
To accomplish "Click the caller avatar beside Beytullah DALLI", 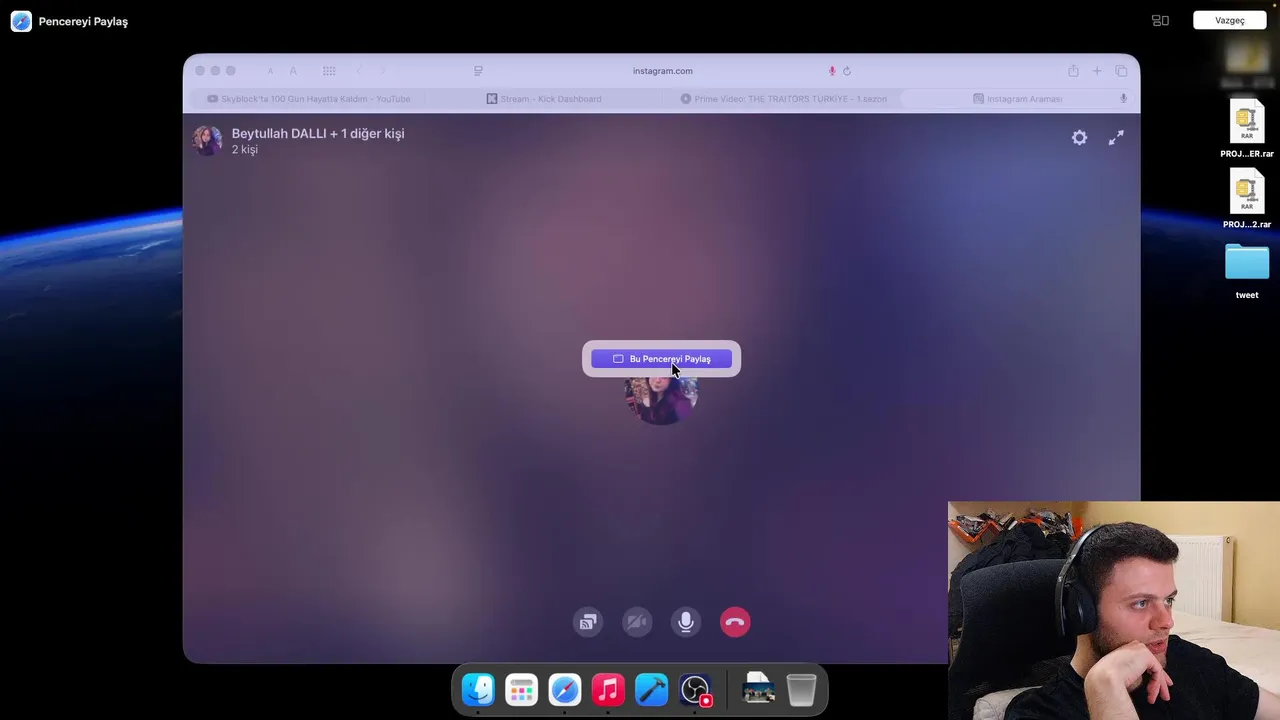I will pos(208,141).
